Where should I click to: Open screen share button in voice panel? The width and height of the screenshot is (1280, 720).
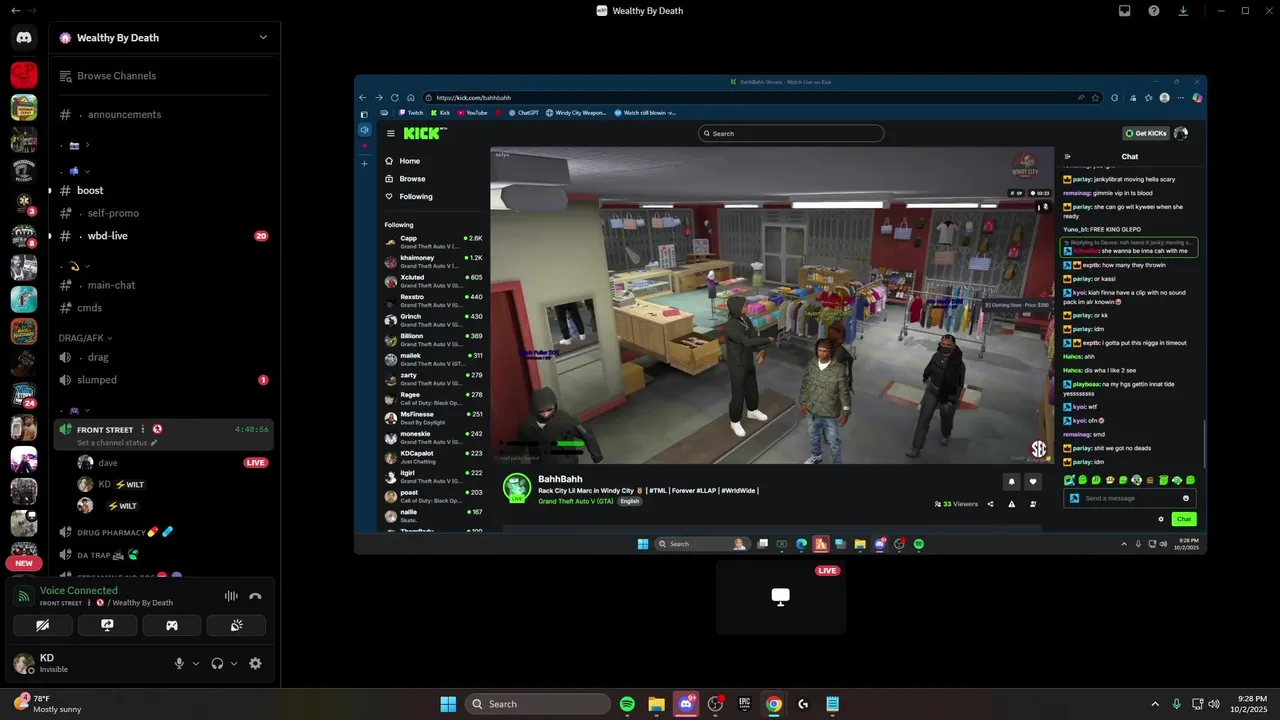(x=107, y=625)
